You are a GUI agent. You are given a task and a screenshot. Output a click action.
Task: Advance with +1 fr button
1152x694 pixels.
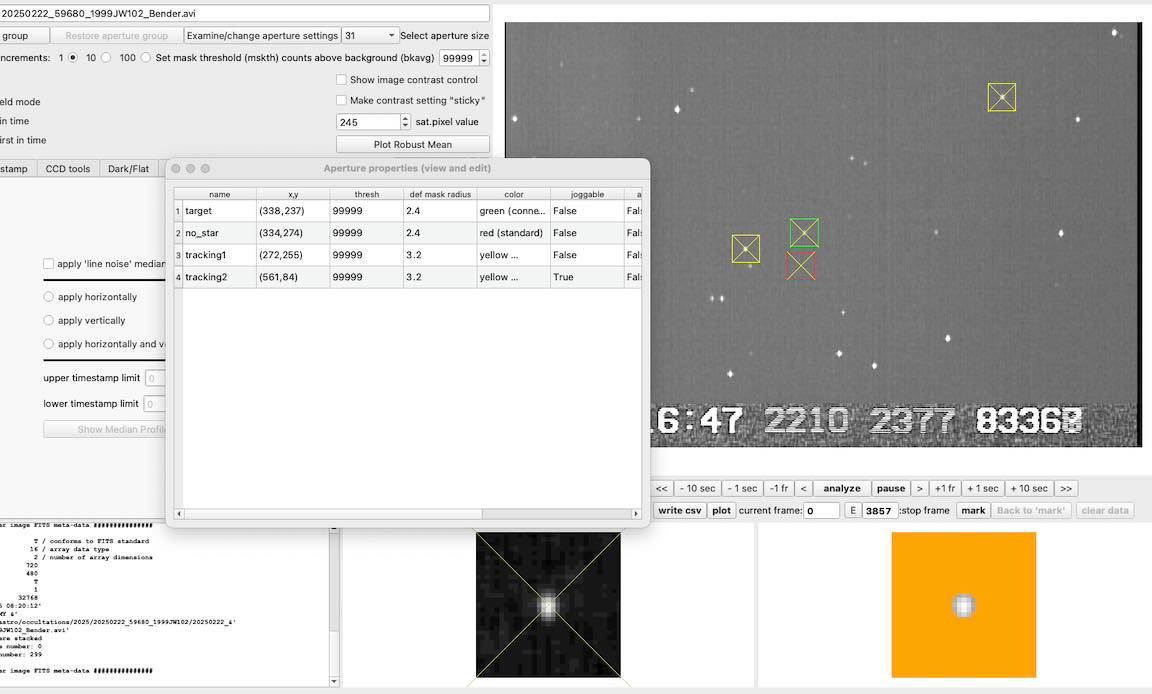[945, 488]
